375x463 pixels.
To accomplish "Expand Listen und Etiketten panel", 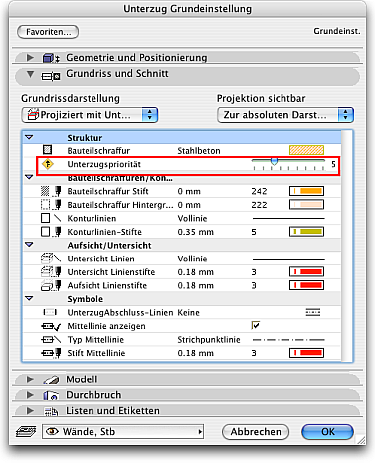I will click(x=30, y=411).
